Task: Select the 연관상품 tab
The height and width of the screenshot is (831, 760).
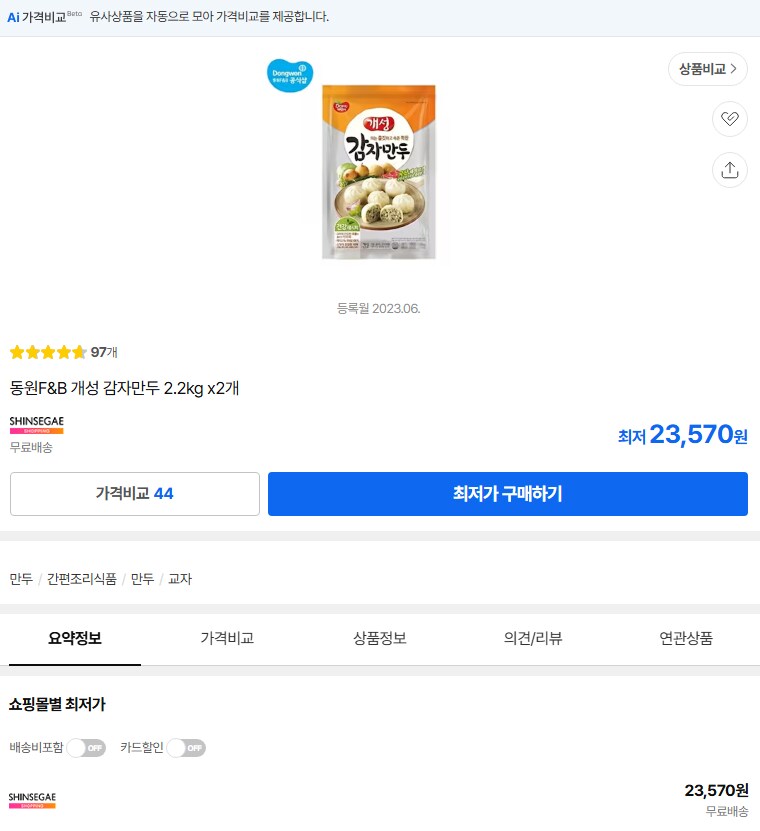Action: click(x=685, y=639)
